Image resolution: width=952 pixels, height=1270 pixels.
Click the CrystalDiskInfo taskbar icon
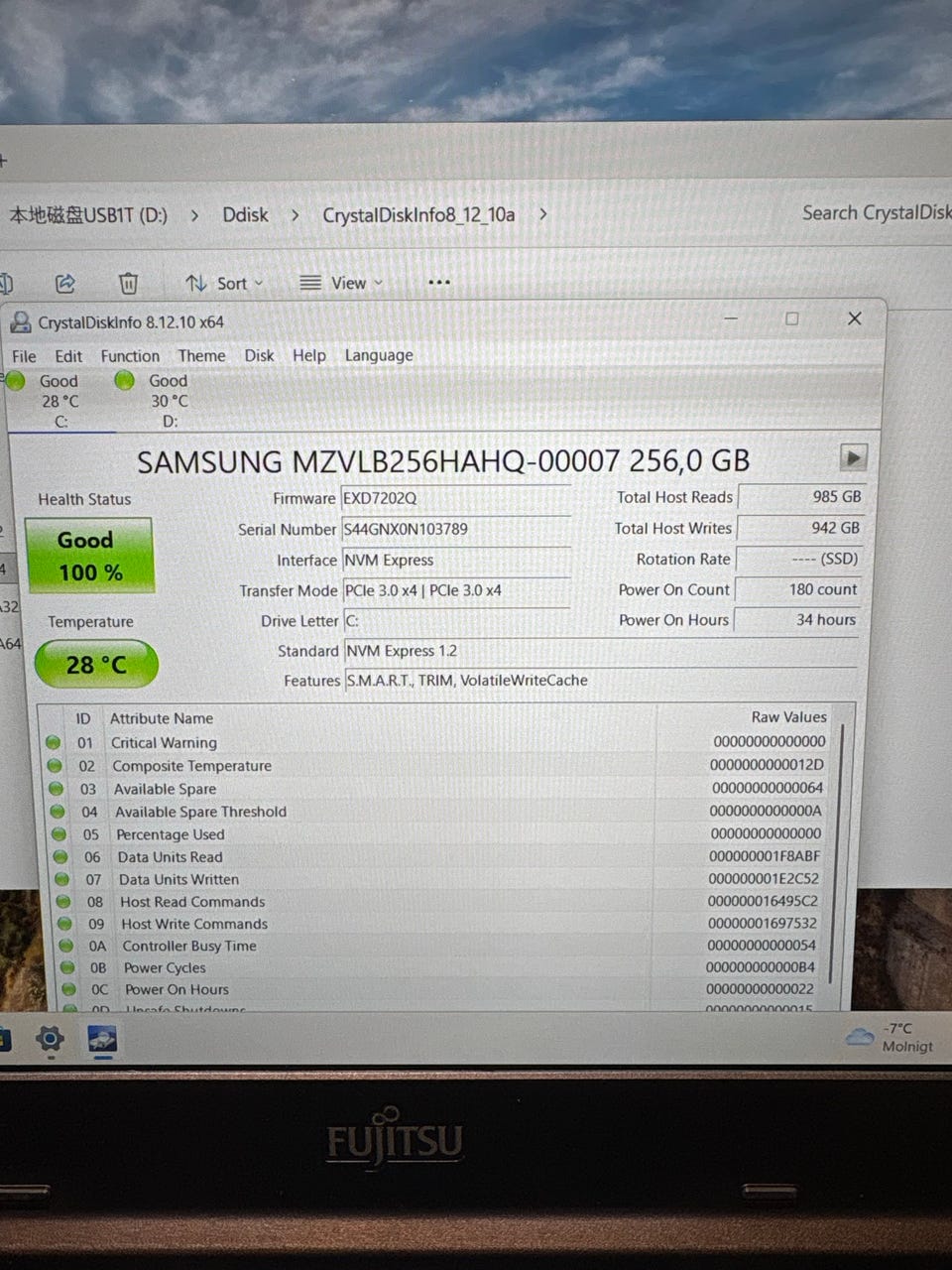(x=102, y=1039)
